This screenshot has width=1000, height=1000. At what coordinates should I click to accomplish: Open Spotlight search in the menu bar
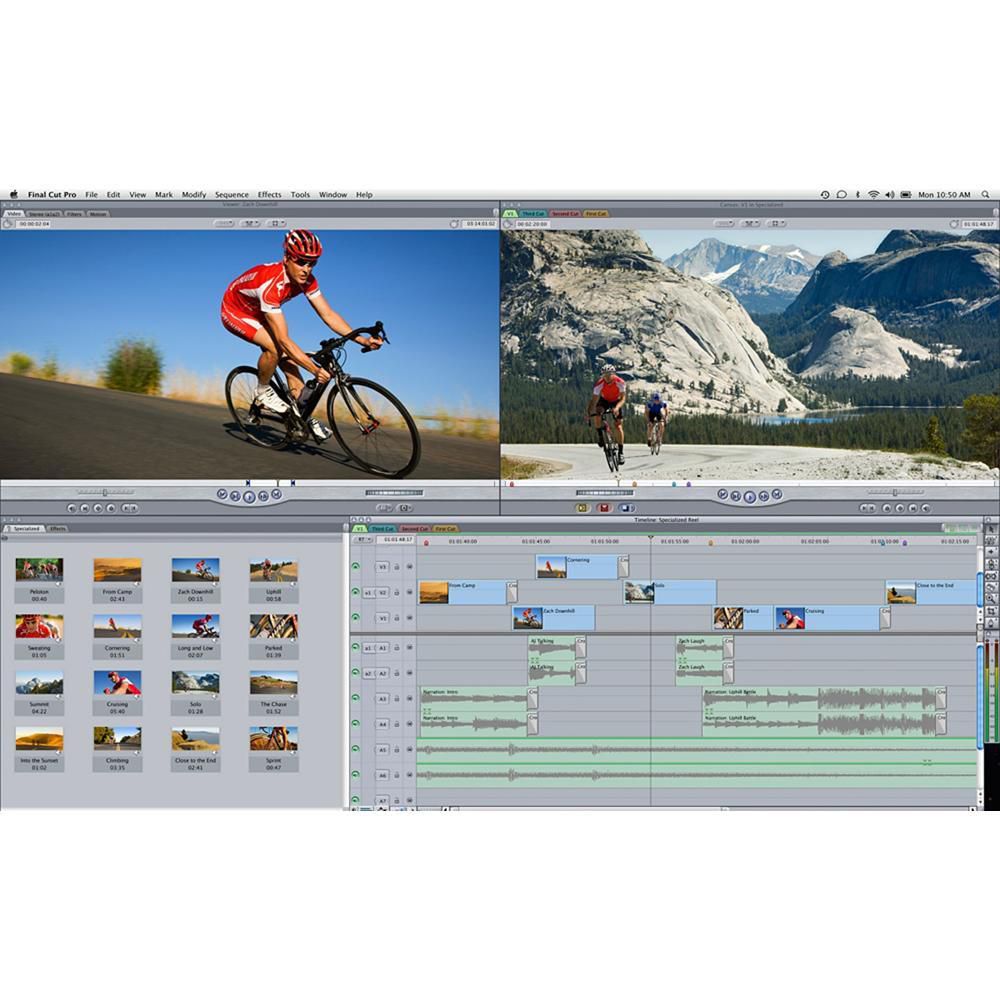986,195
